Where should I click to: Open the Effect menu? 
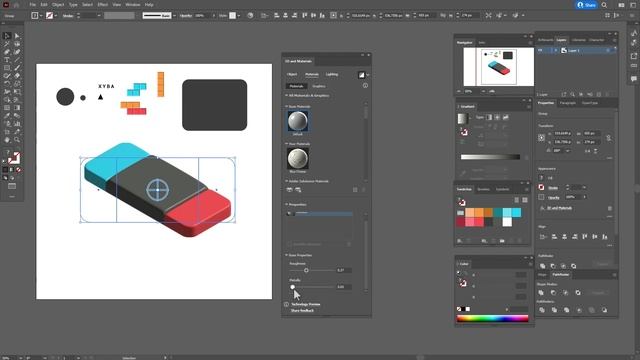click(102, 5)
